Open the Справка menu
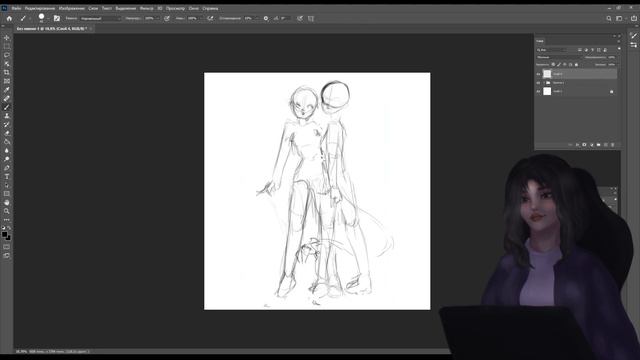Viewport: 640px width, 360px height. (210, 8)
